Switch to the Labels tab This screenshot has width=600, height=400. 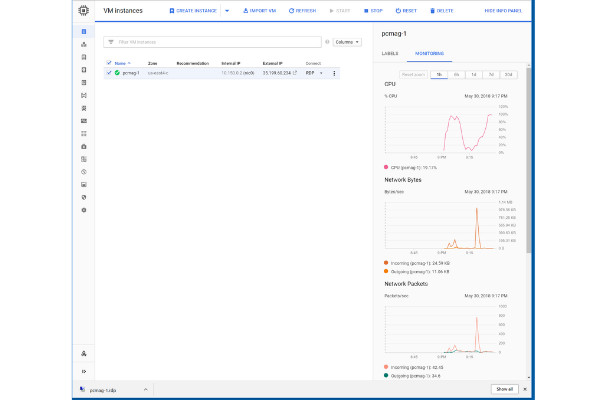pos(390,54)
